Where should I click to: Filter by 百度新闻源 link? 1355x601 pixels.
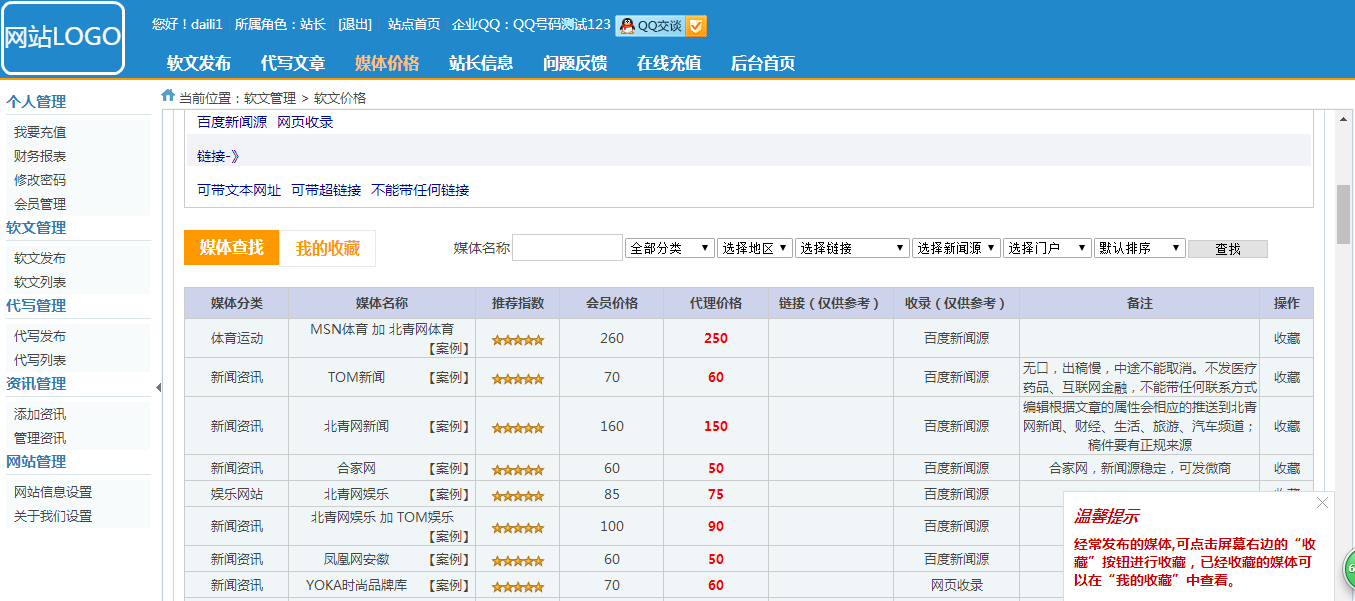(x=232, y=122)
